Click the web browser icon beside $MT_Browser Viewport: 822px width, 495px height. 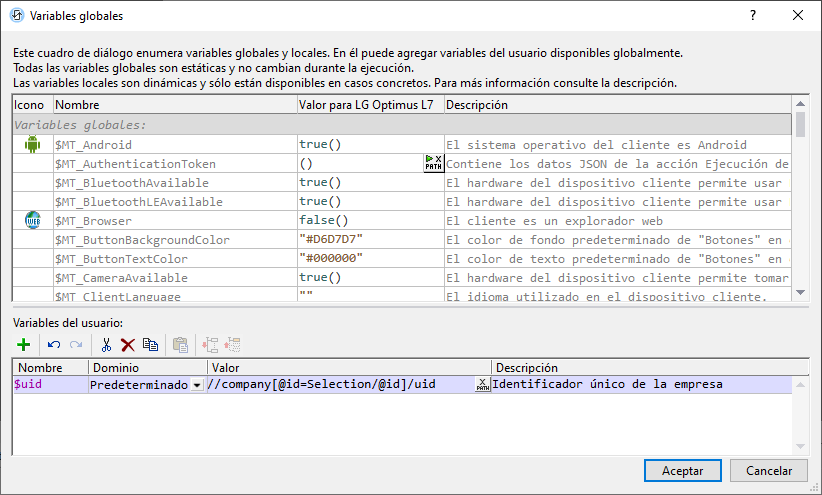click(31, 220)
